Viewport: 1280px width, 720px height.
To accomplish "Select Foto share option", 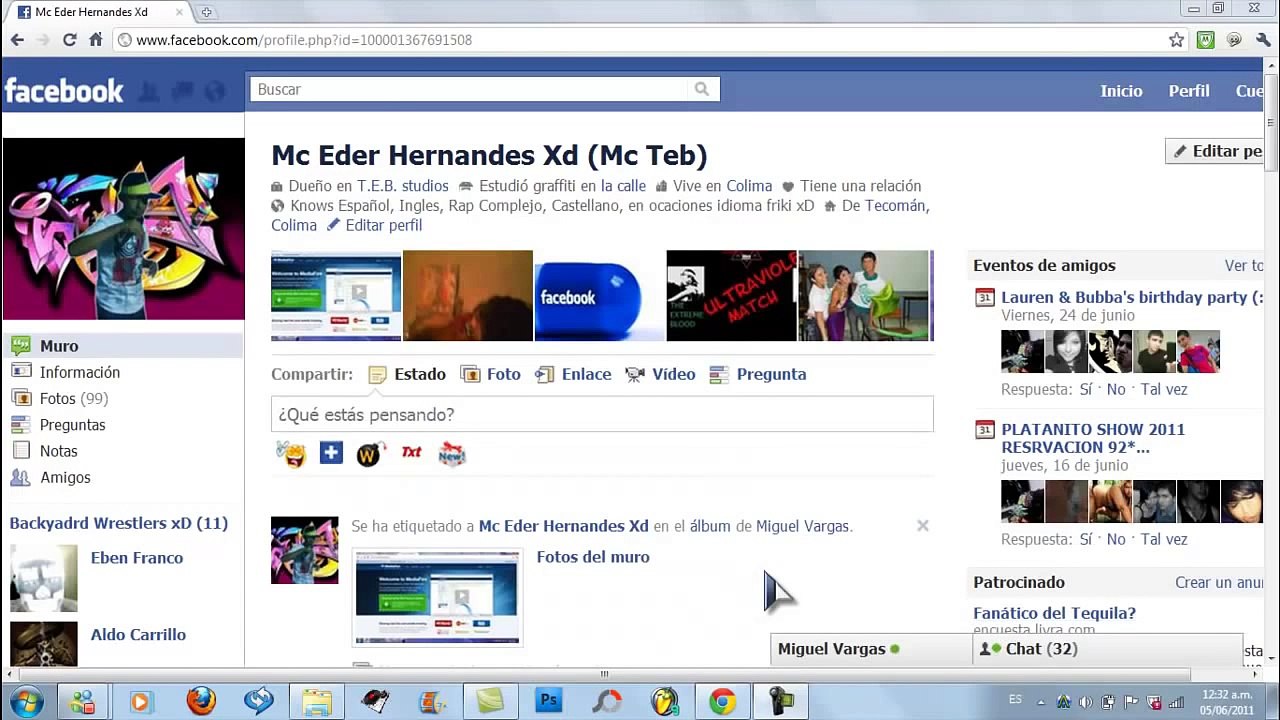I will [x=490, y=374].
